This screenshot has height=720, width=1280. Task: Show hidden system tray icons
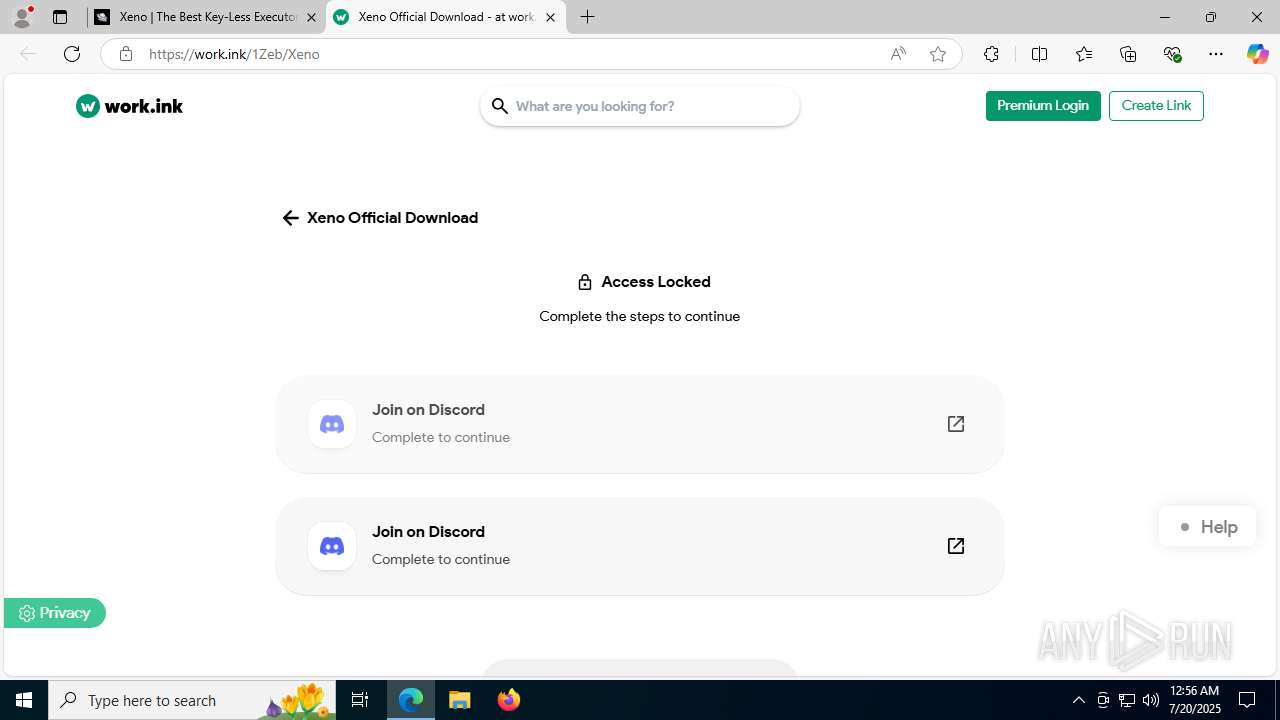pyautogui.click(x=1078, y=700)
